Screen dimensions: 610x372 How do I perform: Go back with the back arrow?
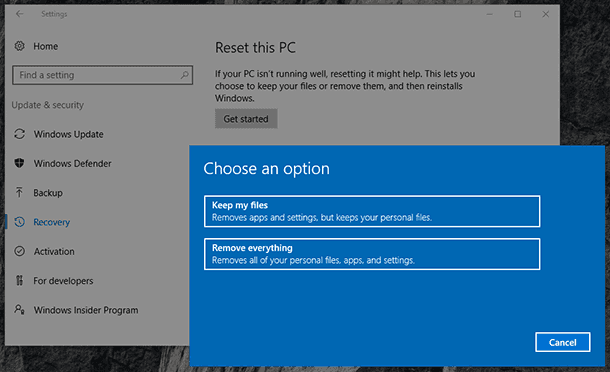(19, 14)
